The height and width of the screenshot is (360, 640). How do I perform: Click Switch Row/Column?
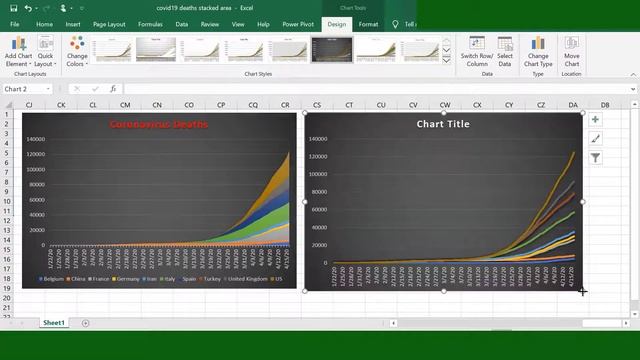[x=477, y=51]
